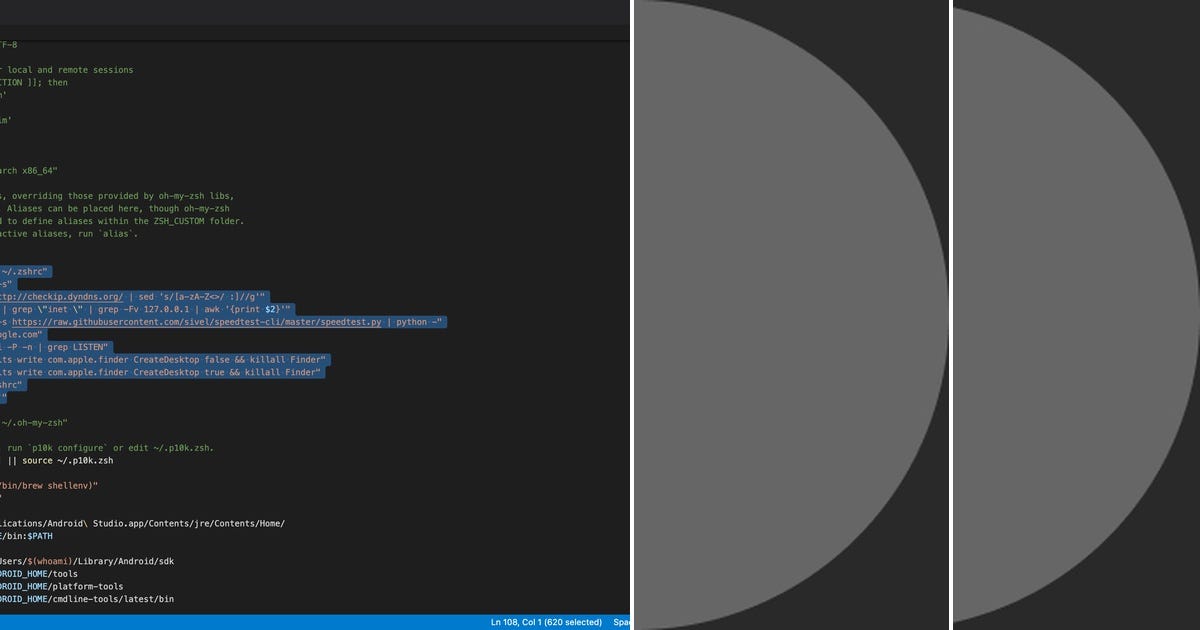Image resolution: width=1200 pixels, height=630 pixels.
Task: Click the left gray circle image panel
Action: click(790, 315)
